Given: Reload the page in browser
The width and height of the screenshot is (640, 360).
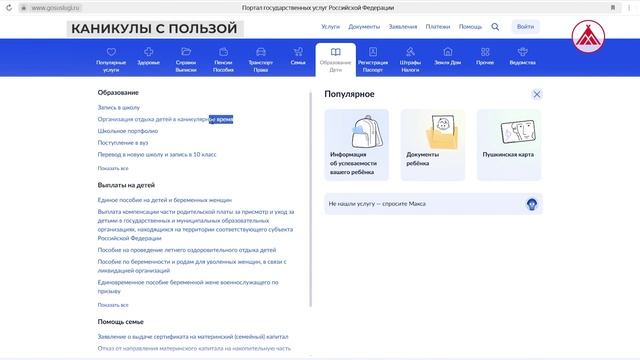Looking at the screenshot, I should tap(9, 7).
